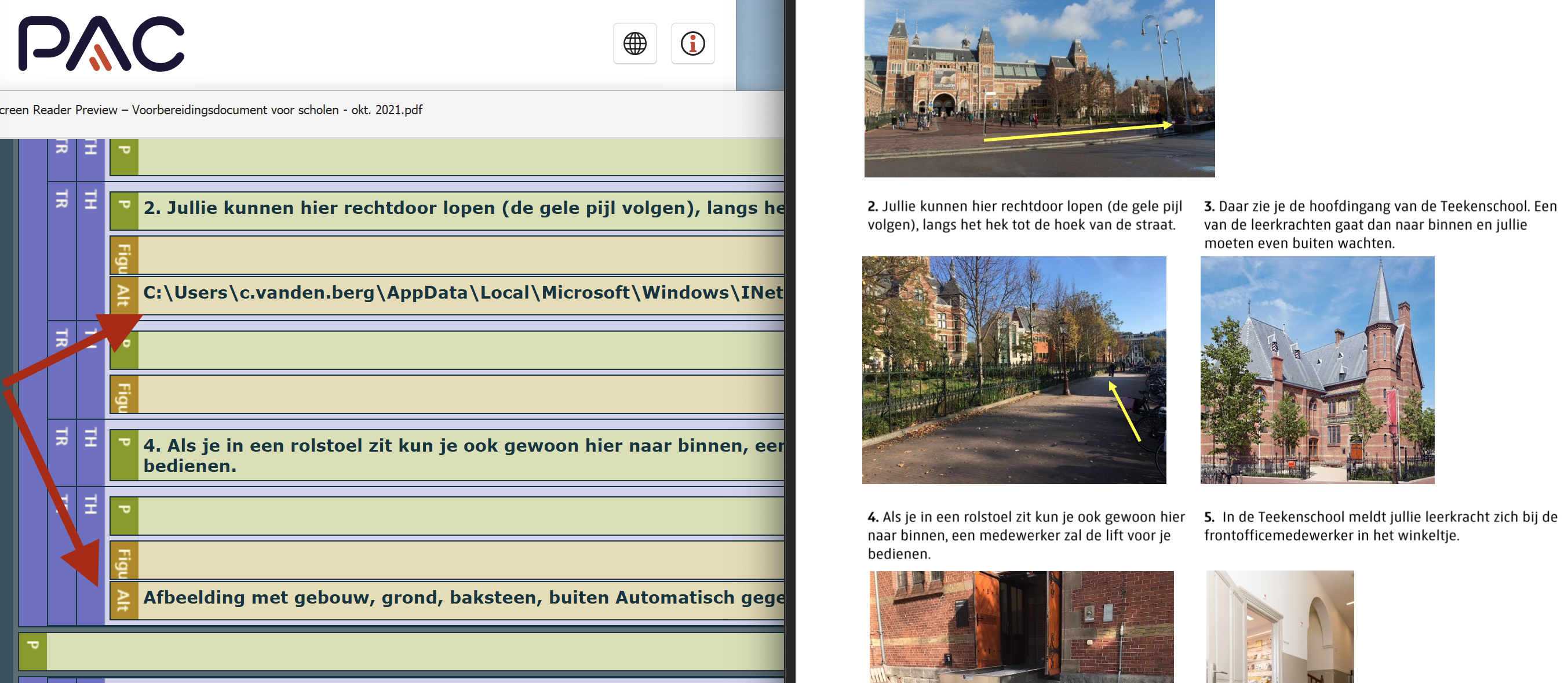This screenshot has height=683, width=1568.
Task: Click the Figure tag above C:\Users alt
Action: tap(124, 256)
